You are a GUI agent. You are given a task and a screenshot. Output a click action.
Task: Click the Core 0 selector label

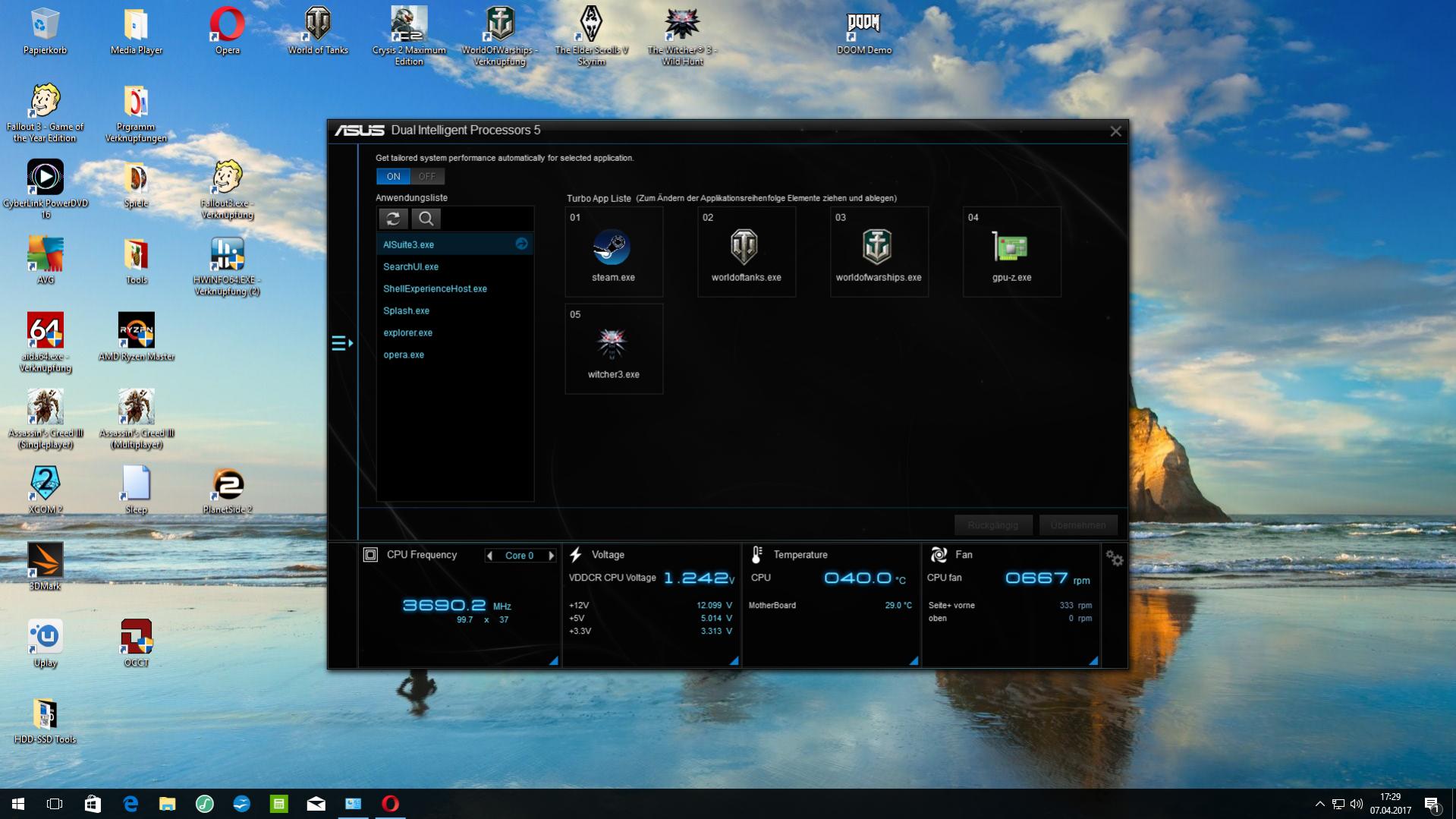pyautogui.click(x=520, y=556)
